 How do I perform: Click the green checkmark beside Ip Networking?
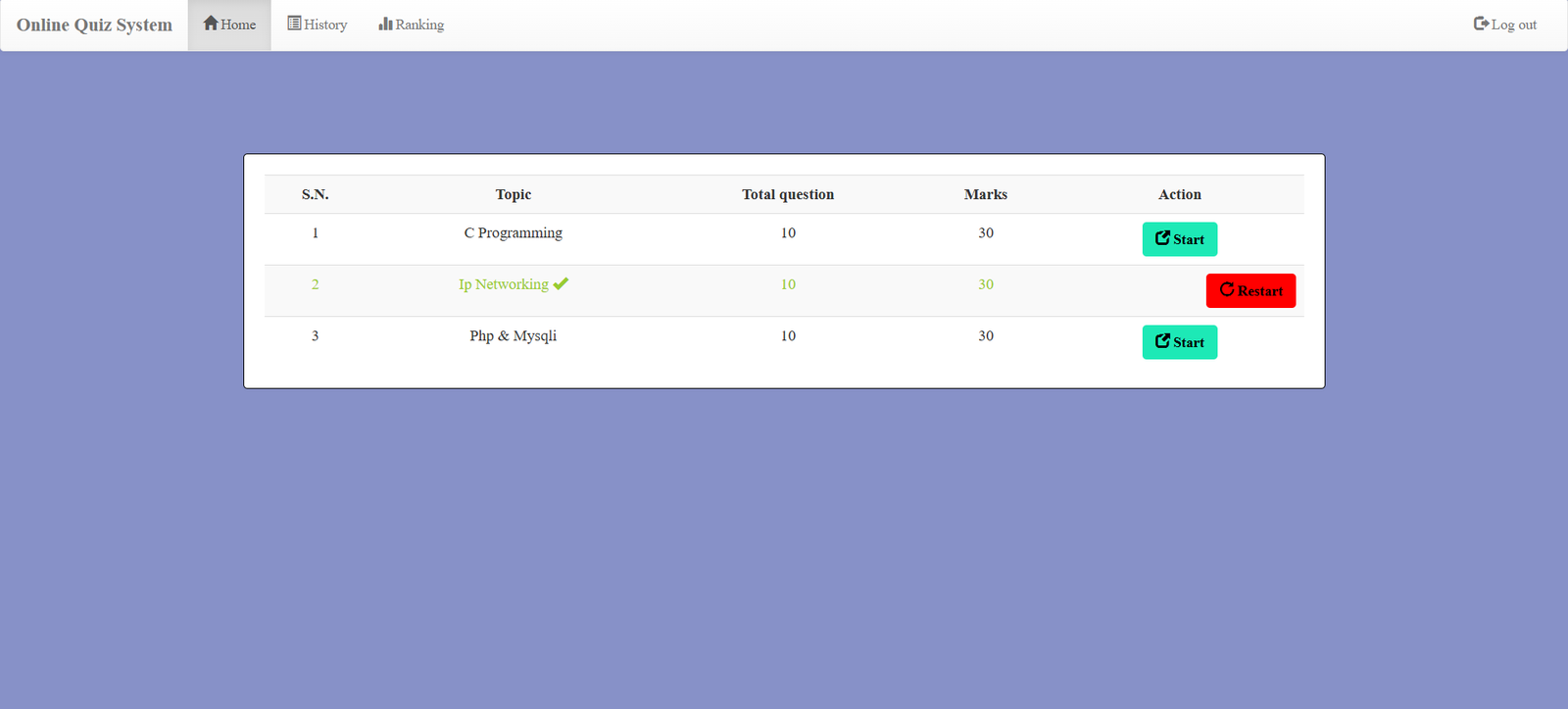pos(561,284)
